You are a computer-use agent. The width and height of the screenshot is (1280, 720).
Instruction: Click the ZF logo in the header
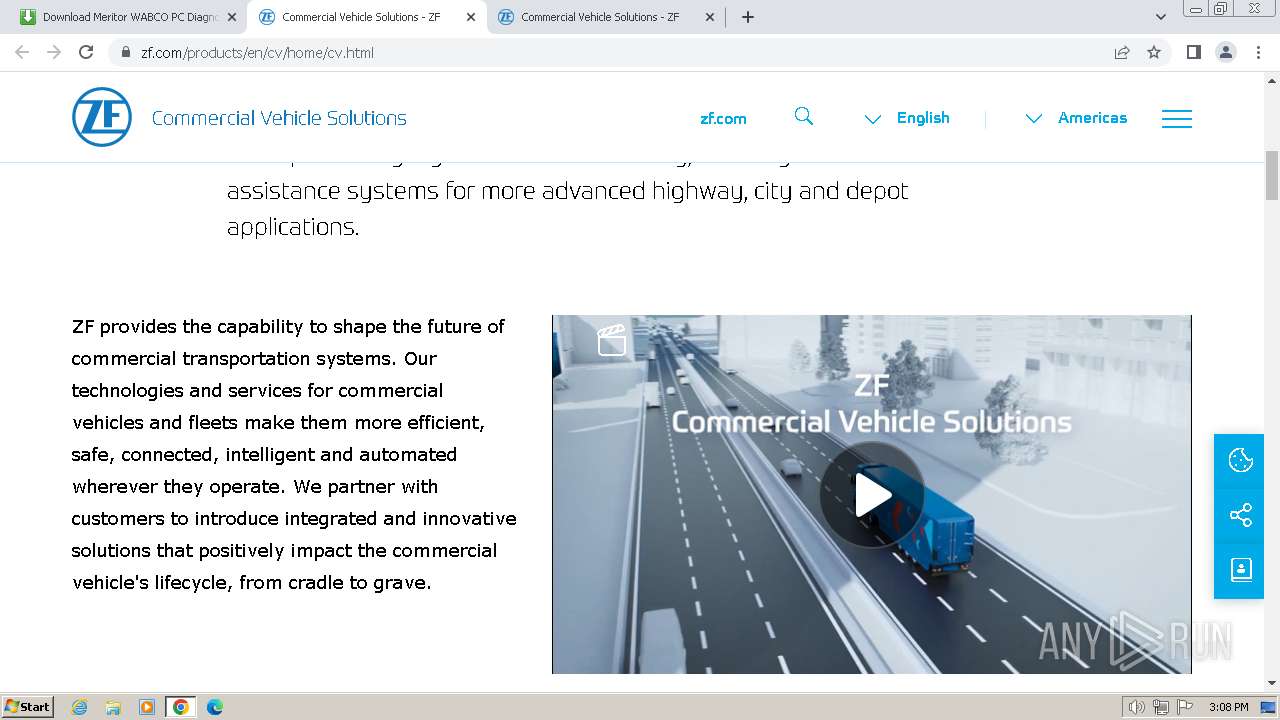point(102,117)
